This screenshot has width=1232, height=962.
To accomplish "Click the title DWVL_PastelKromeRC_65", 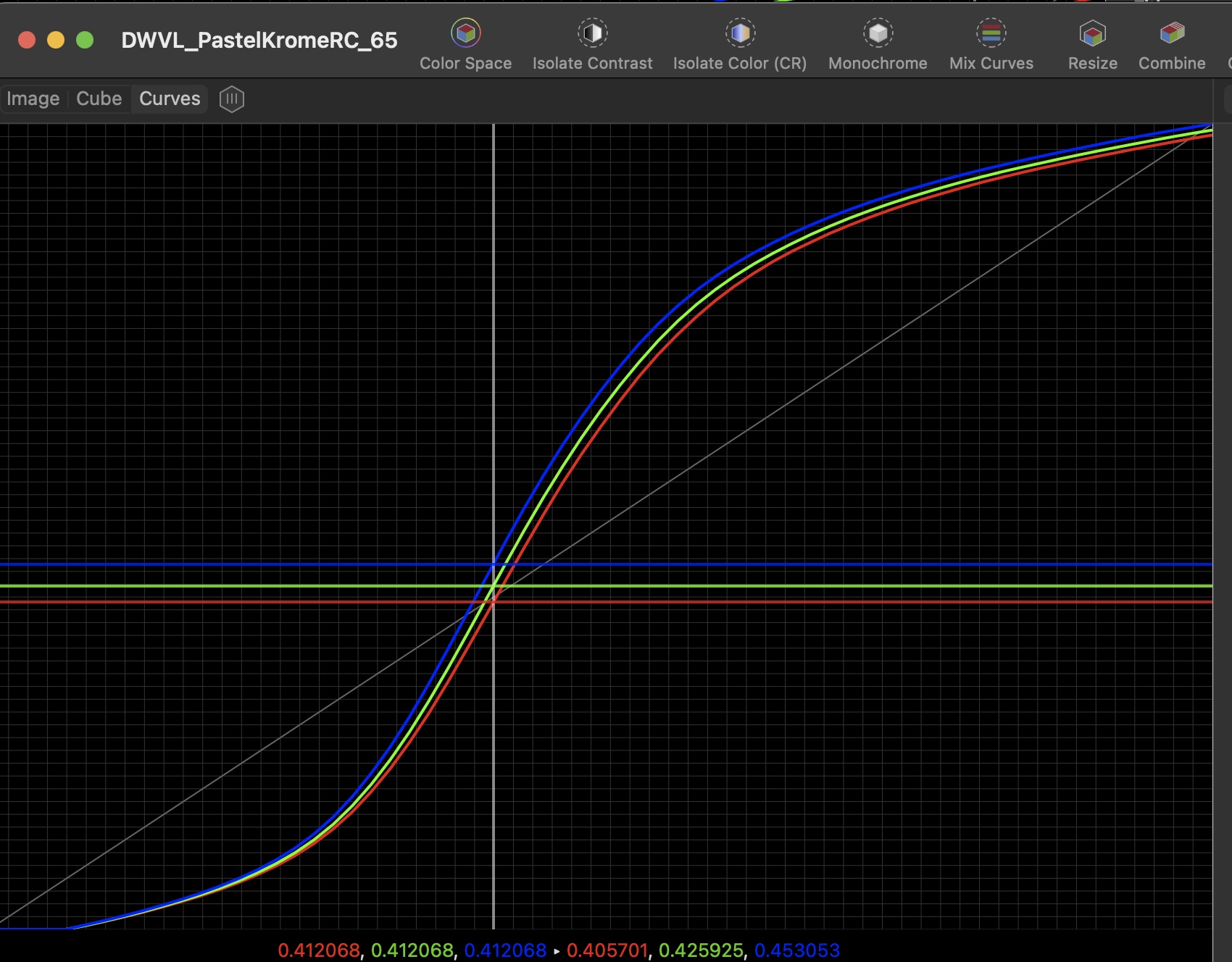I will coord(258,41).
